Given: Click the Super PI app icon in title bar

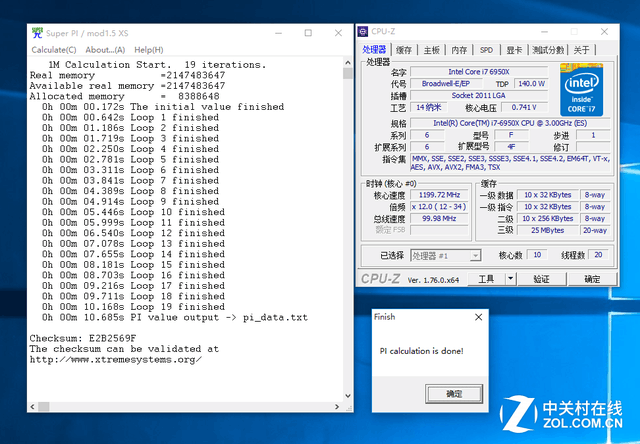Looking at the screenshot, I should [x=37, y=33].
